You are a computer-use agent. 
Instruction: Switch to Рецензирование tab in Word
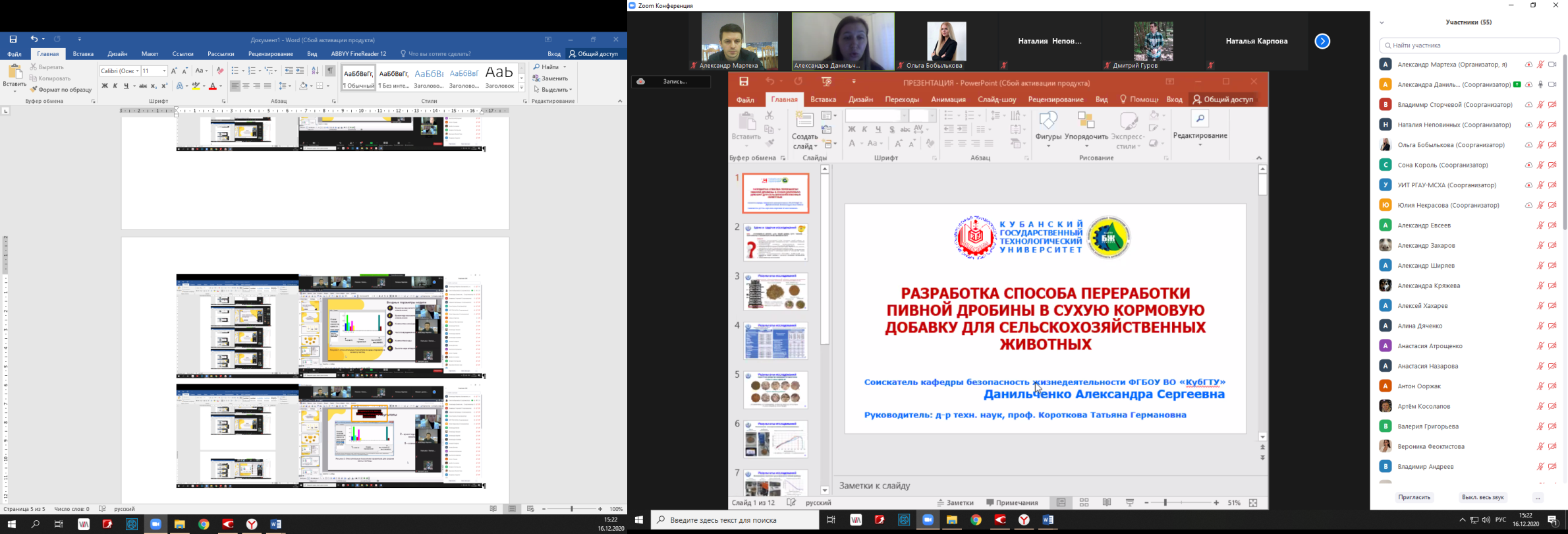click(x=271, y=54)
